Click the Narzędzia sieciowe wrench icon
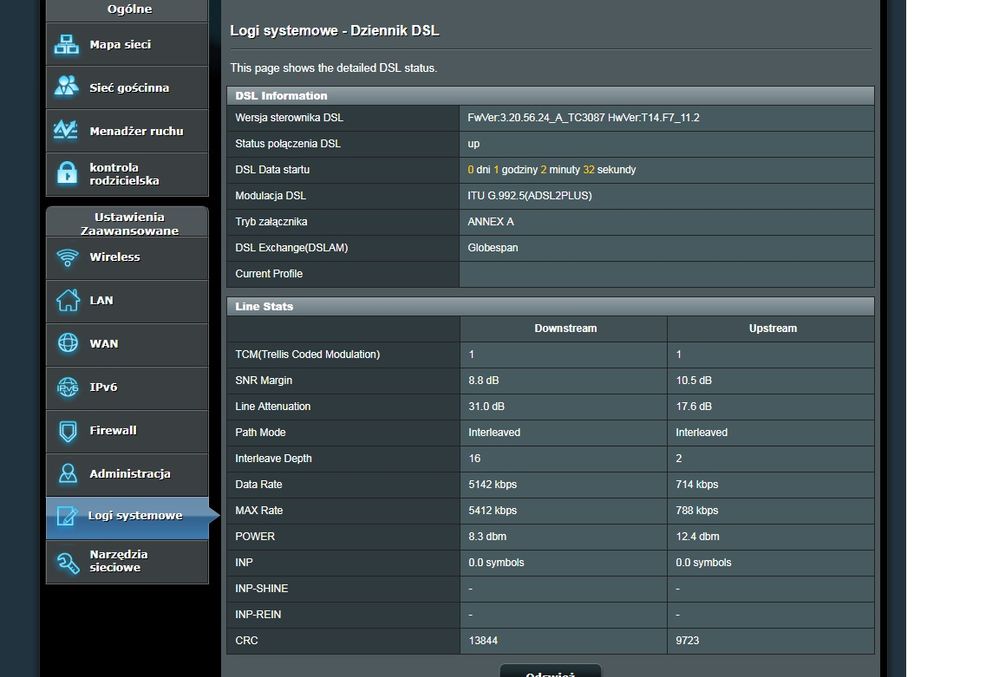 pyautogui.click(x=67, y=561)
